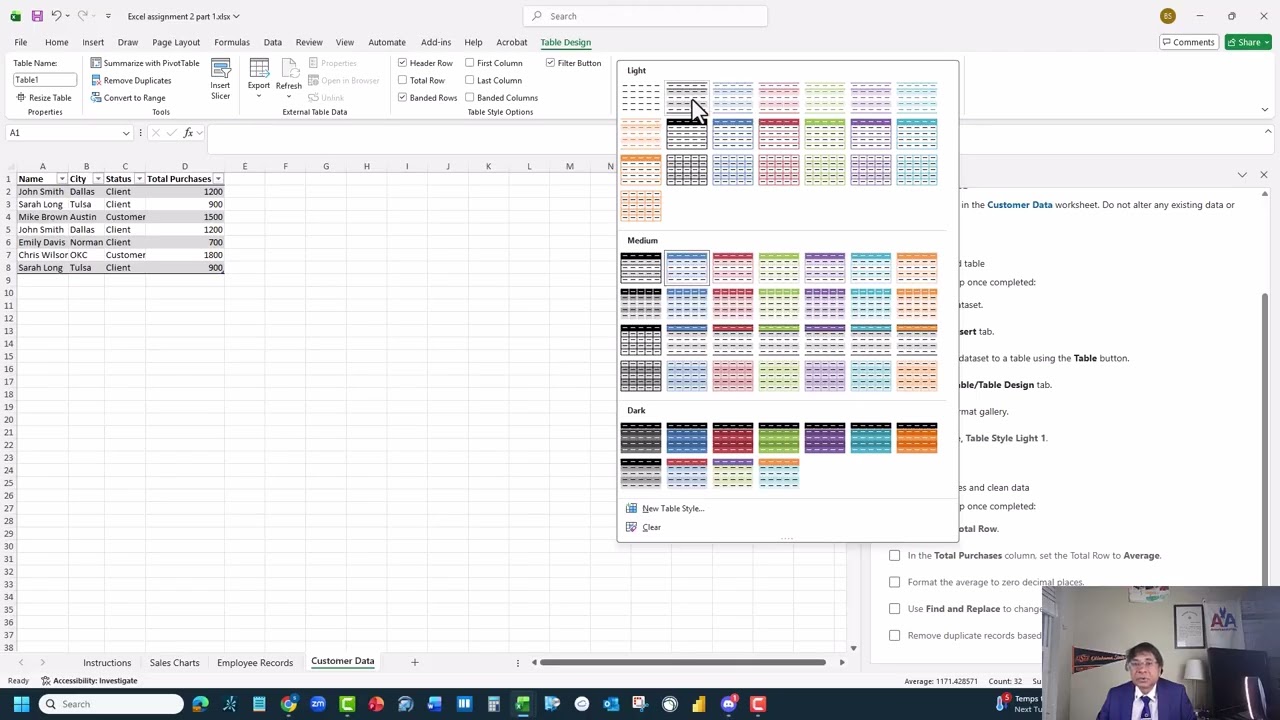Select the orange Medium style, first Medium row

pos(917,267)
